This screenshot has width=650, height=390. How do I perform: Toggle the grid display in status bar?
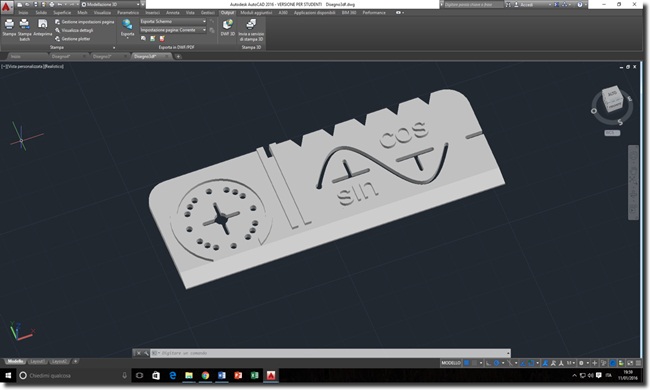click(466, 363)
